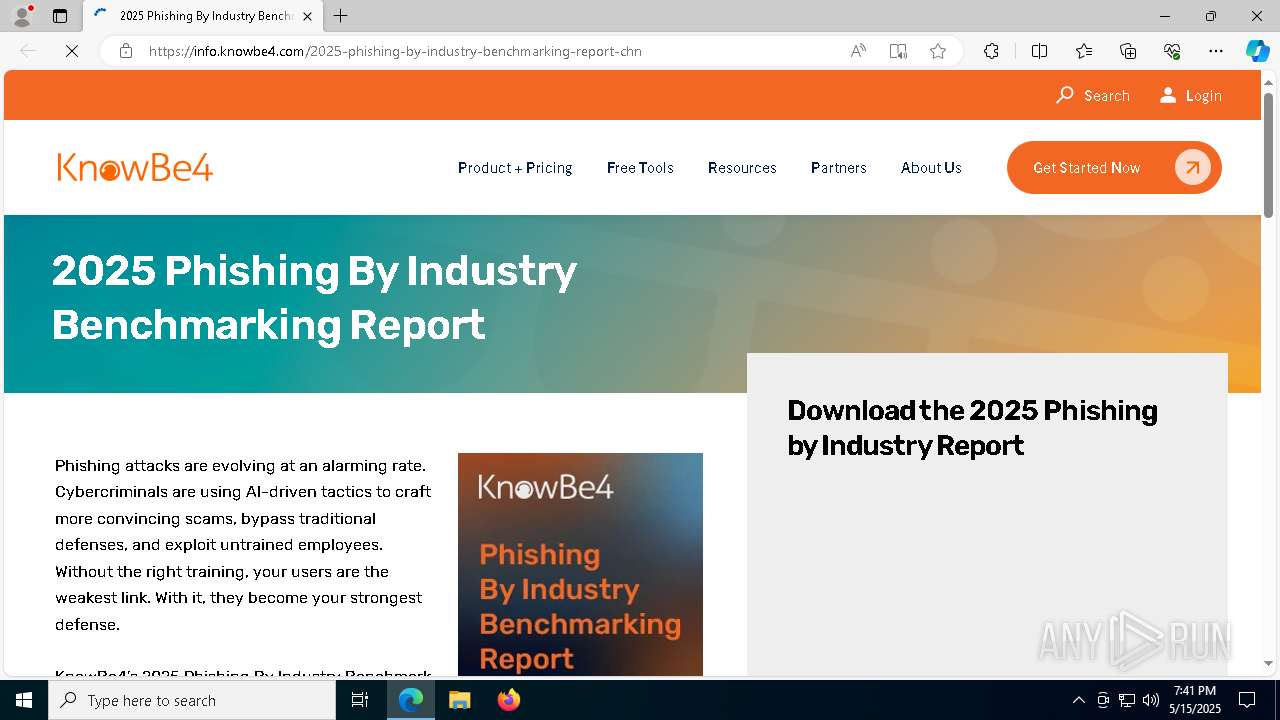Image resolution: width=1280 pixels, height=720 pixels.
Task: Open File Explorer from taskbar
Action: 459,700
